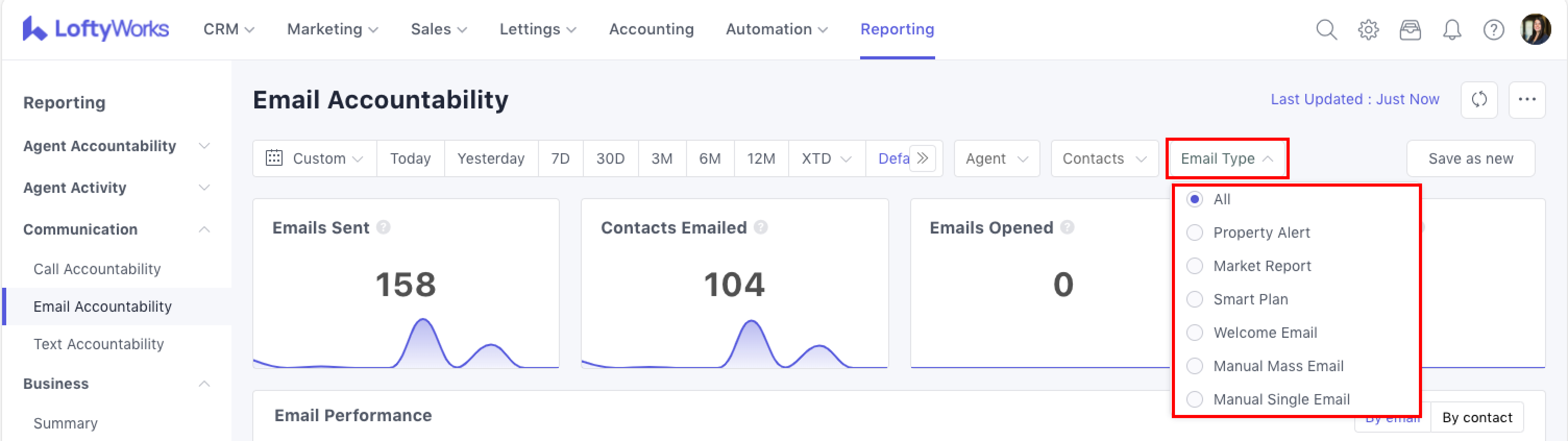Viewport: 1568px width, 441px height.
Task: Go to Call Accountability report
Action: pyautogui.click(x=97, y=268)
